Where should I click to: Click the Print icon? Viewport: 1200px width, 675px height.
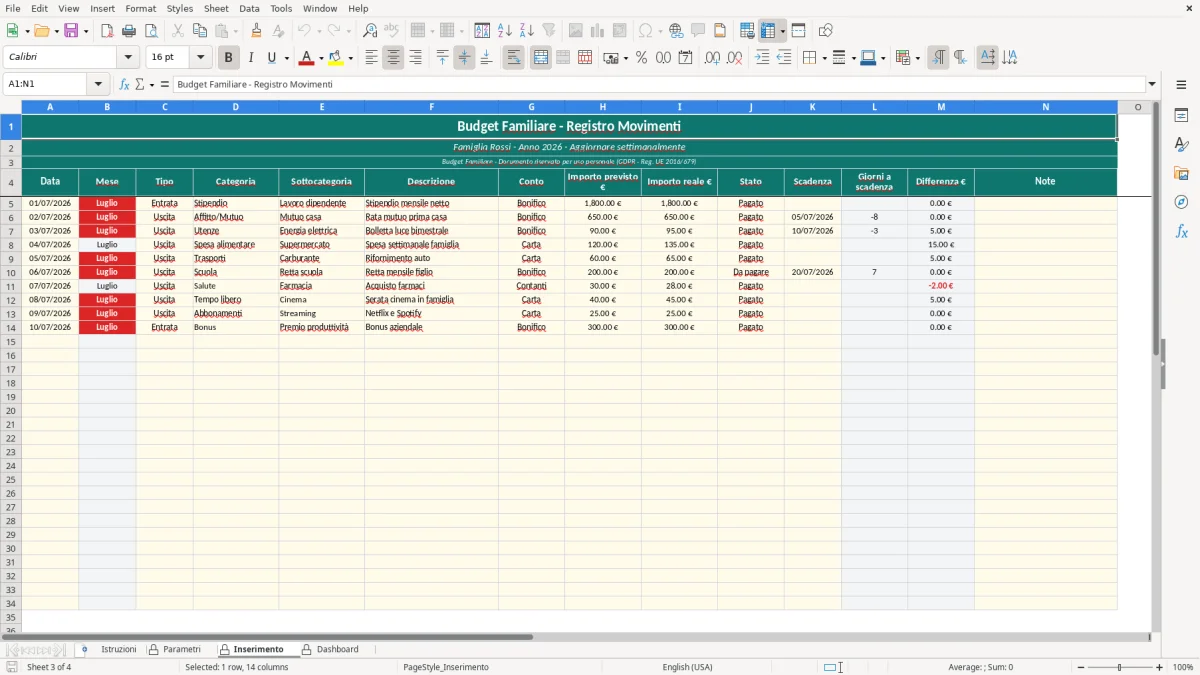pyautogui.click(x=129, y=31)
